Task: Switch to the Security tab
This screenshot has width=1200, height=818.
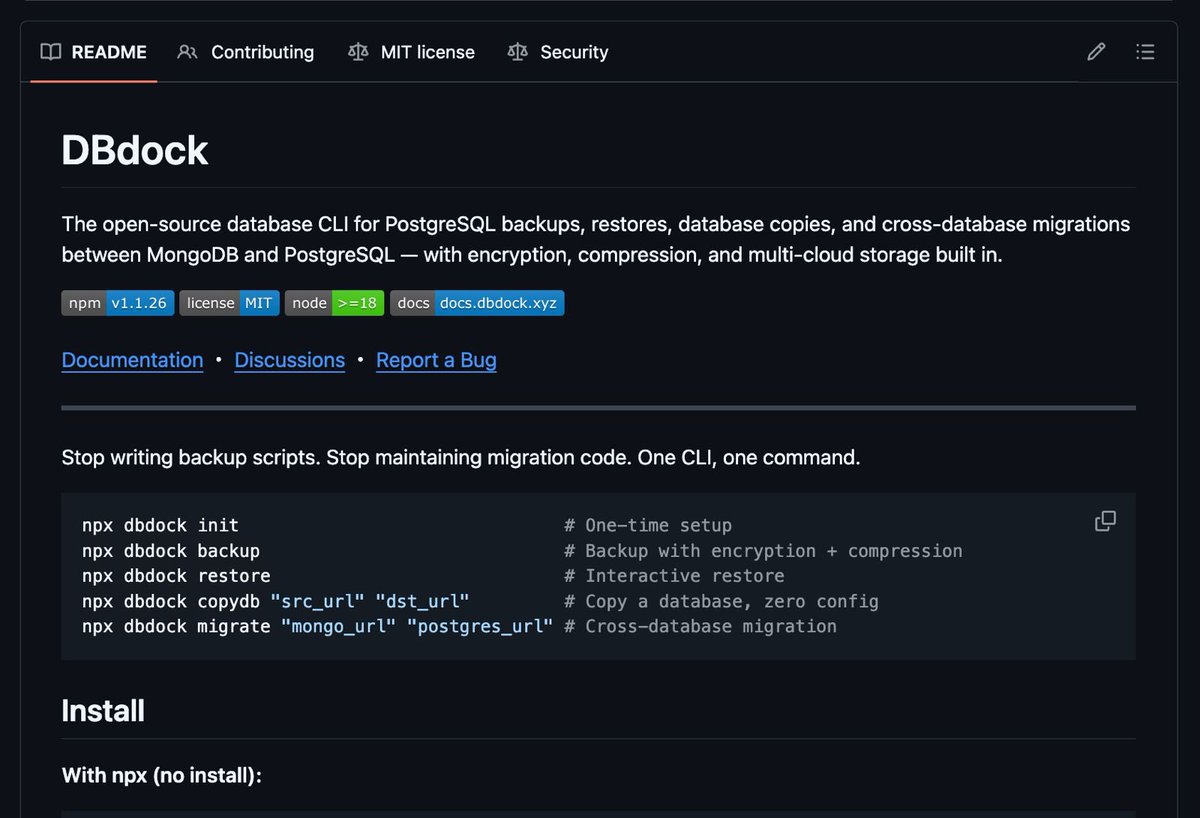Action: click(557, 52)
